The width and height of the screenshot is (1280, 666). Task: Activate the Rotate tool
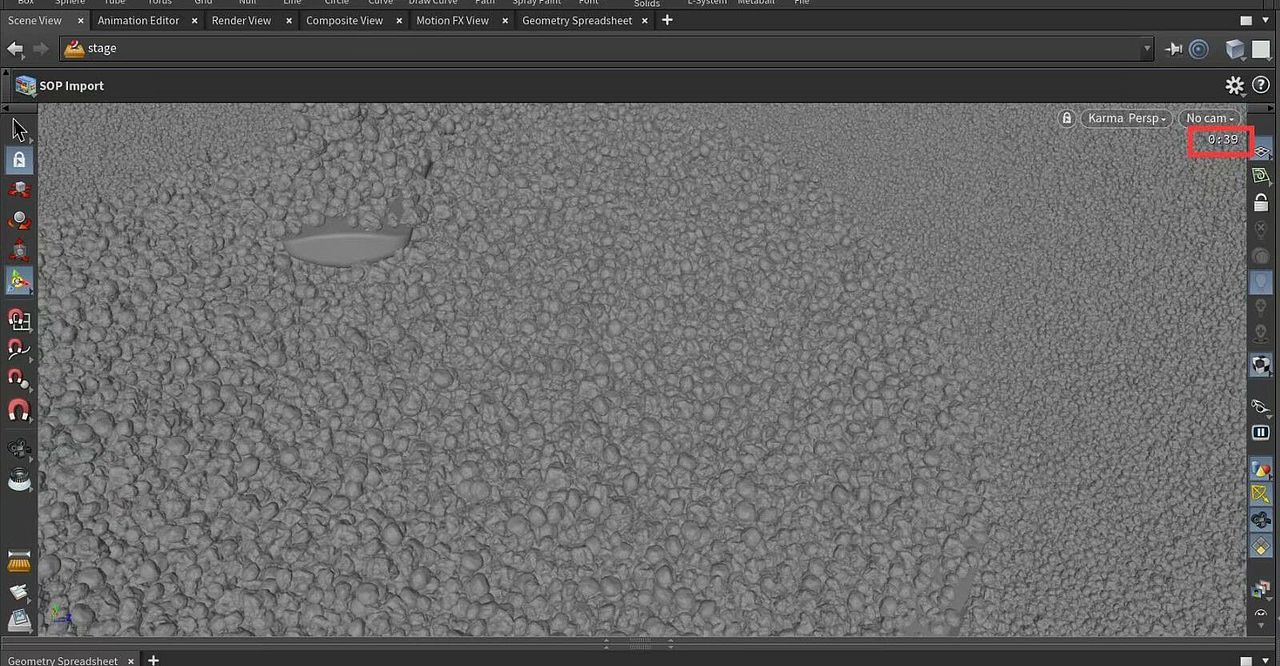[19, 221]
